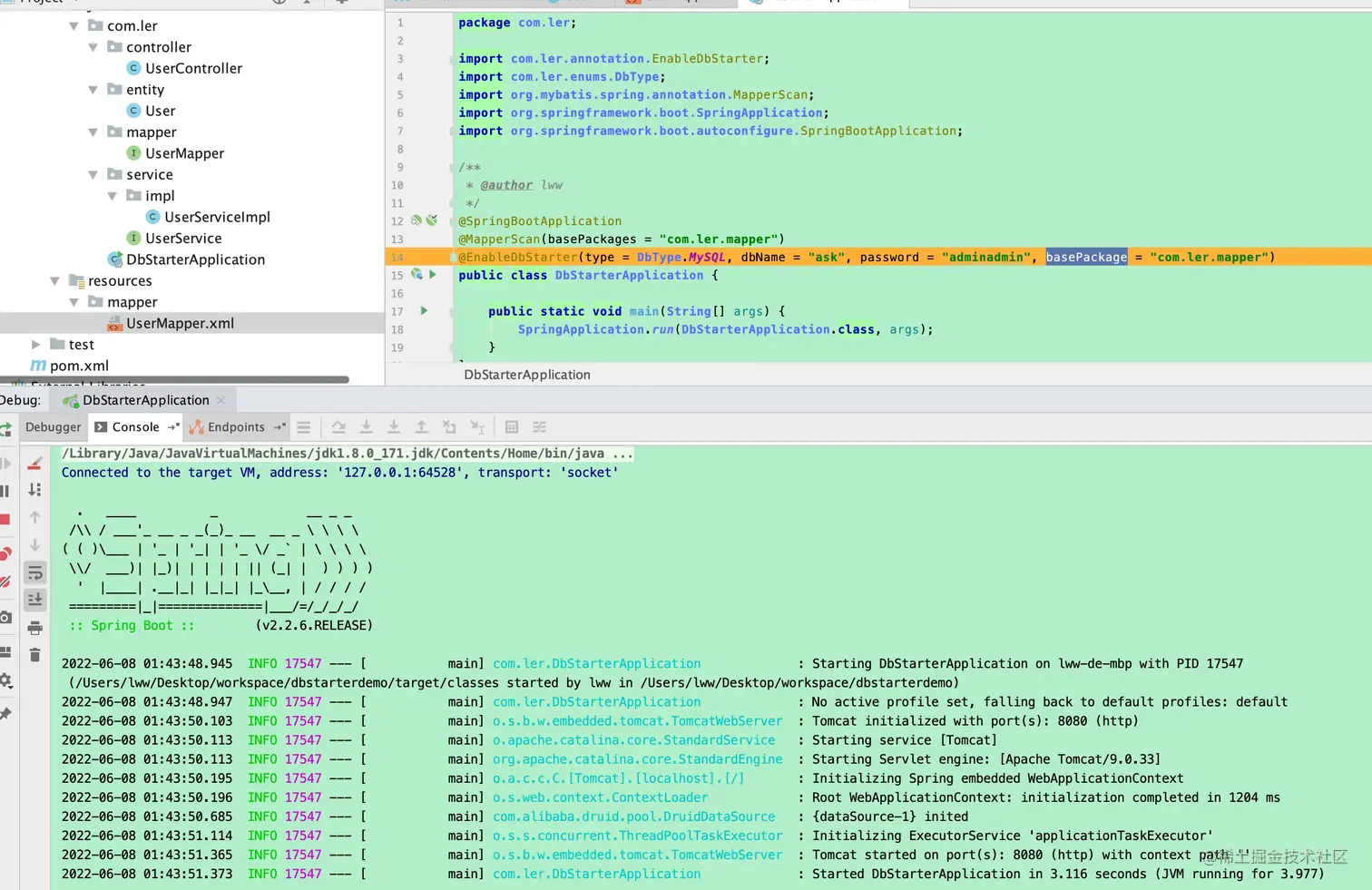This screenshot has width=1372, height=890.
Task: Toggle Scroll to End in the console
Action: point(34,600)
